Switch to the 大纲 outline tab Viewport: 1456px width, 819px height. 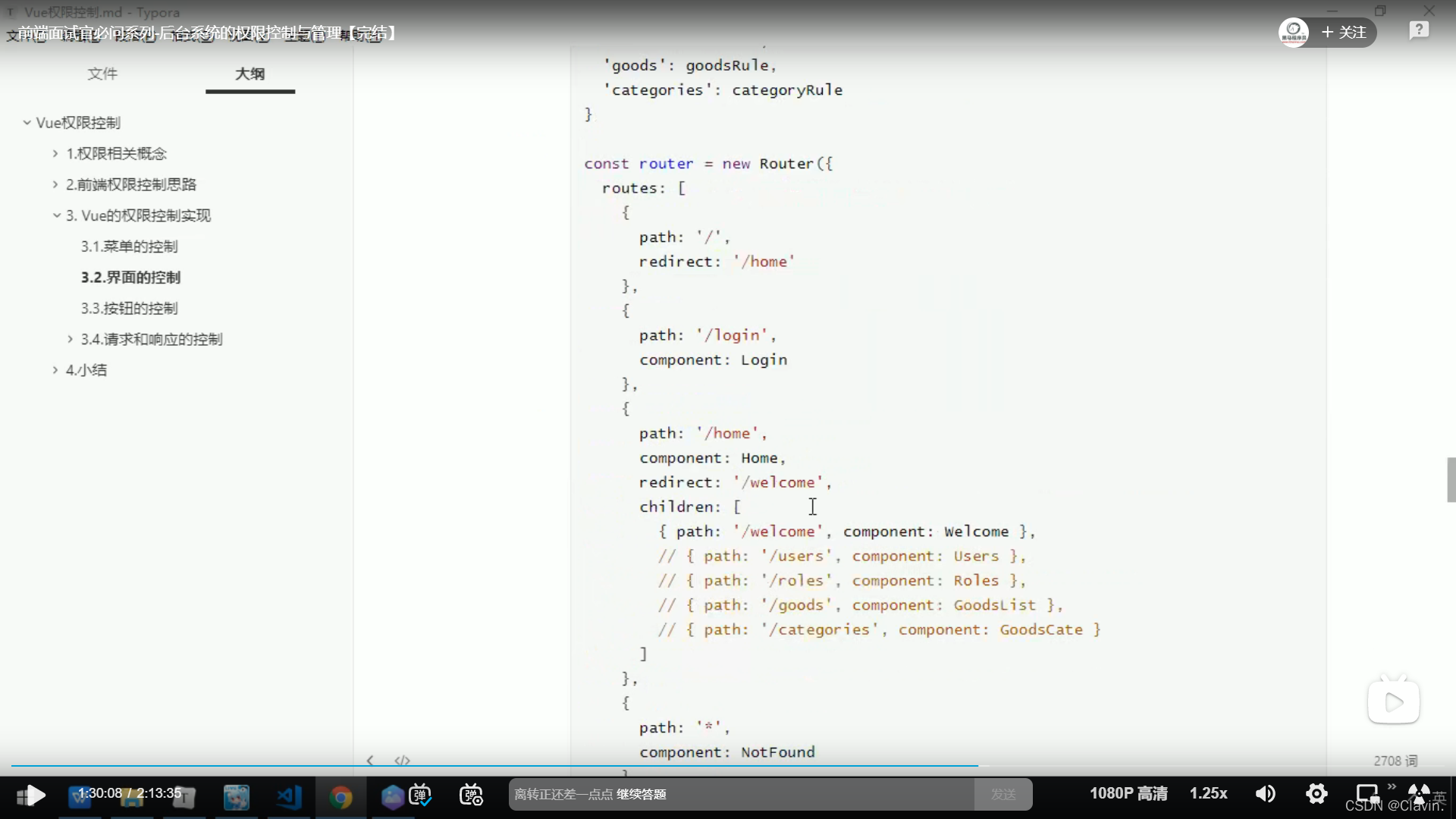coord(249,74)
